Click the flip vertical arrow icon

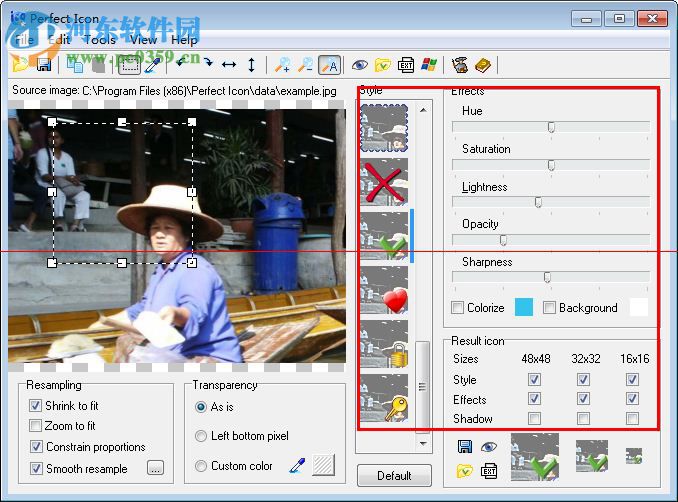point(251,65)
